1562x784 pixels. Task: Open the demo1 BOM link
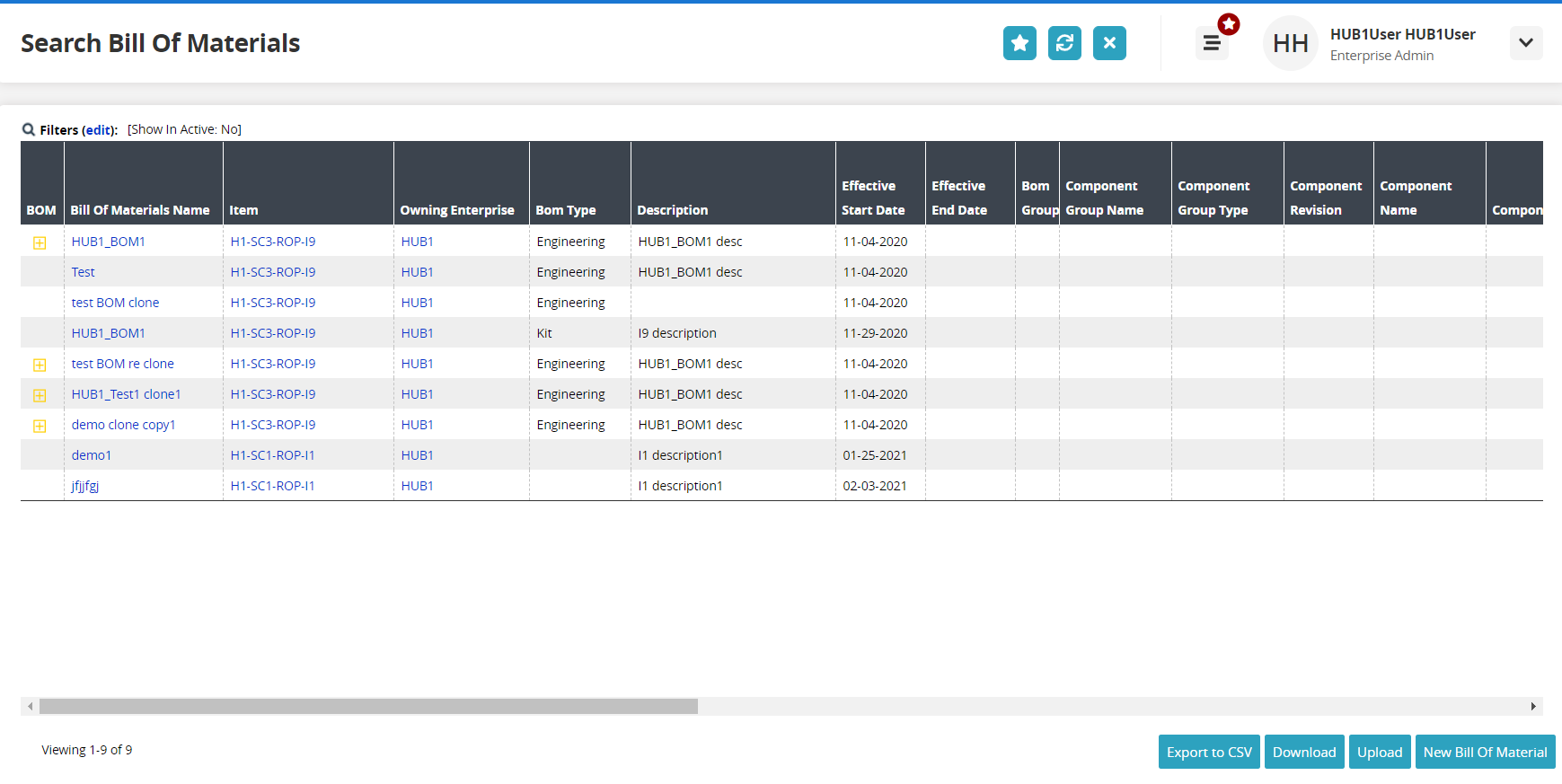click(92, 455)
